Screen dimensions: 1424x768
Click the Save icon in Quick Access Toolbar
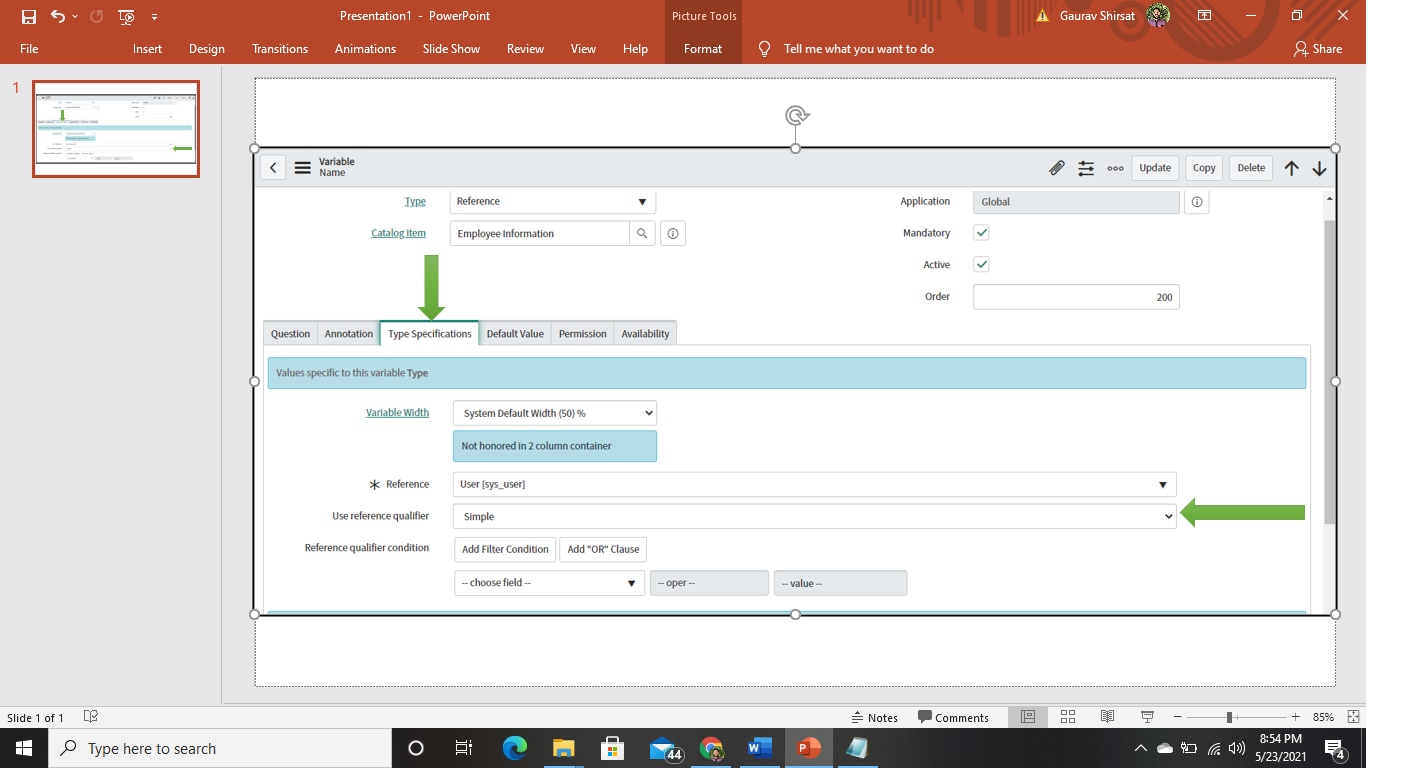coord(27,16)
